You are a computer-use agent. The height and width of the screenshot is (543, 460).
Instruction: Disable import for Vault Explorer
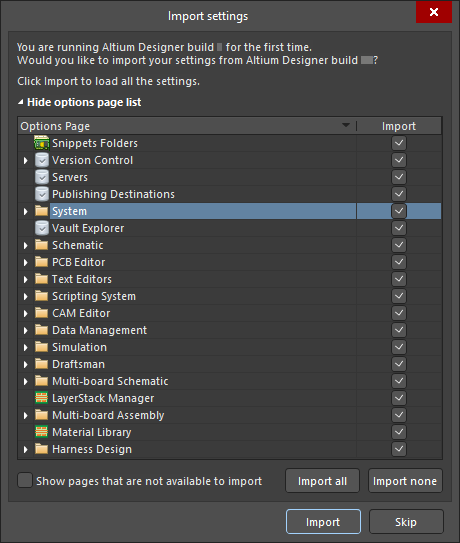(x=399, y=228)
